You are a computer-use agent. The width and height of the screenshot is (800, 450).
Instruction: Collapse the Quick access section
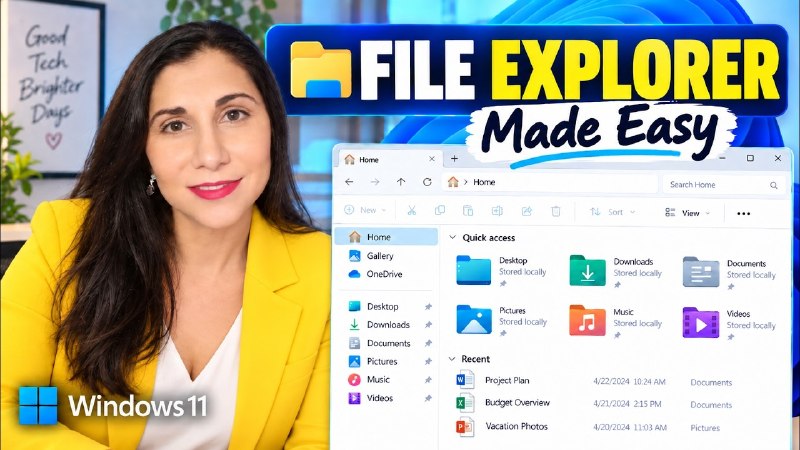click(x=453, y=237)
